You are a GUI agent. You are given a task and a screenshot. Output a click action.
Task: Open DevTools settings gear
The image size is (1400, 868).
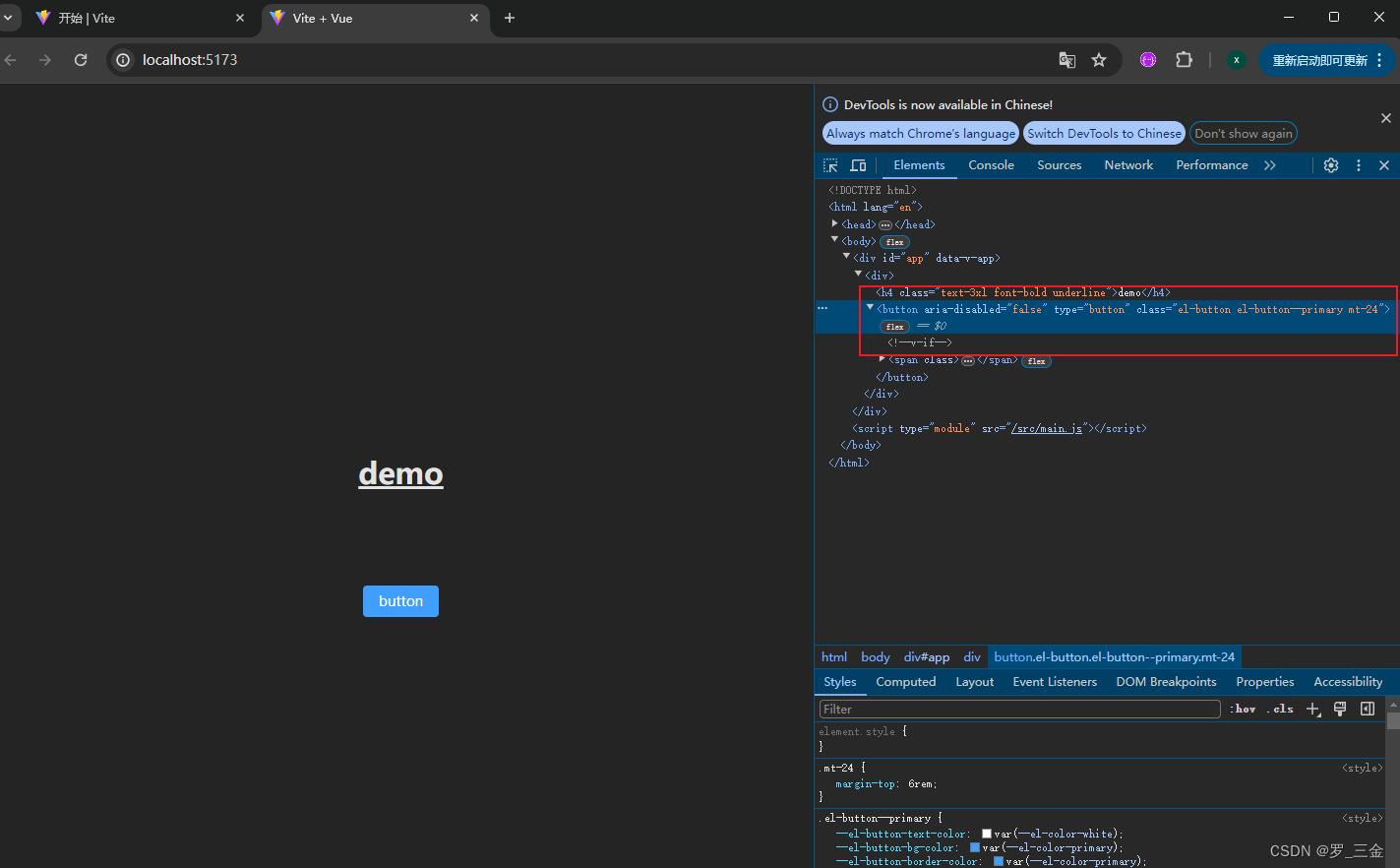pyautogui.click(x=1331, y=165)
